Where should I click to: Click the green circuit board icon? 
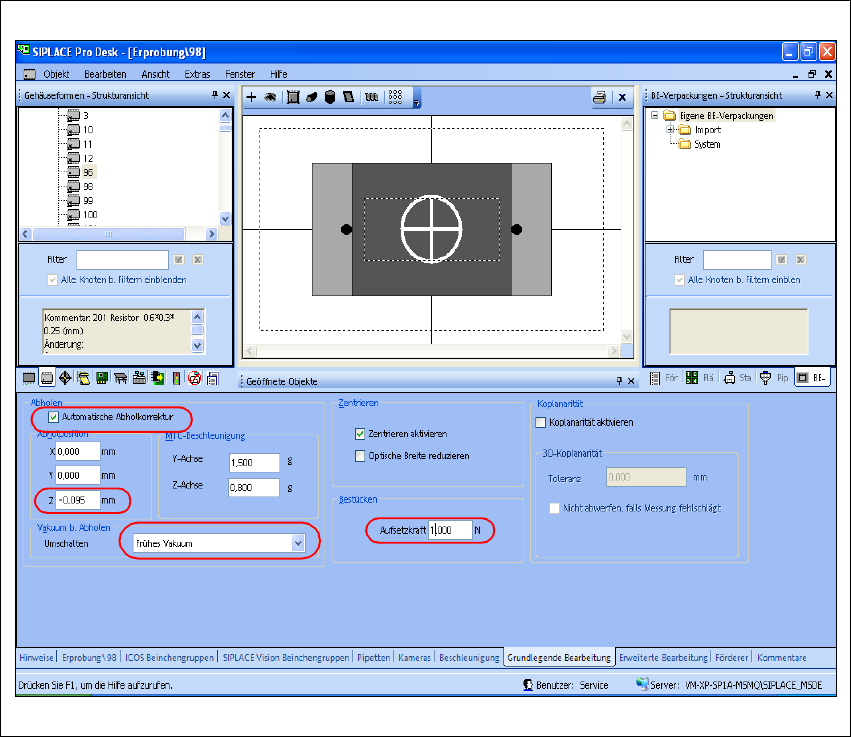click(x=102, y=378)
